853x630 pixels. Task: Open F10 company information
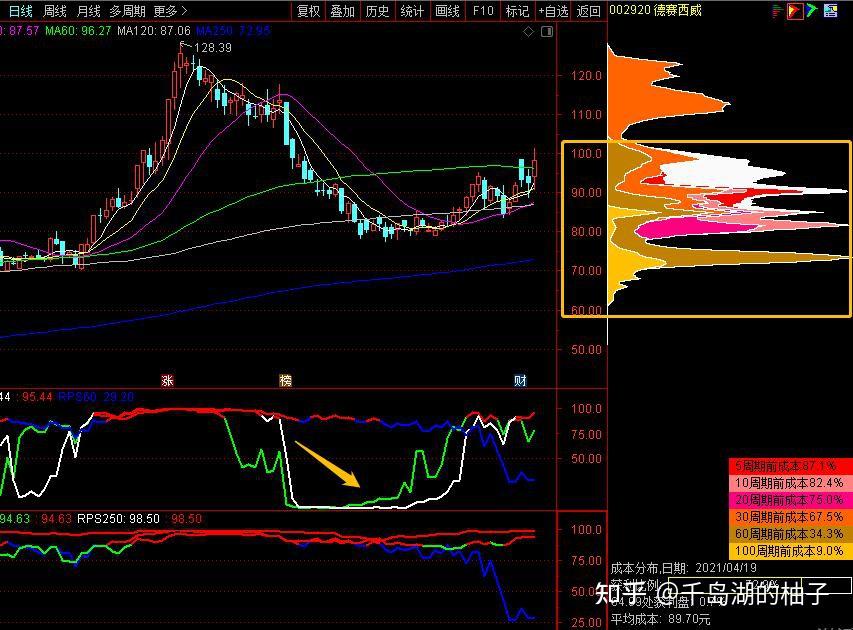(x=483, y=11)
